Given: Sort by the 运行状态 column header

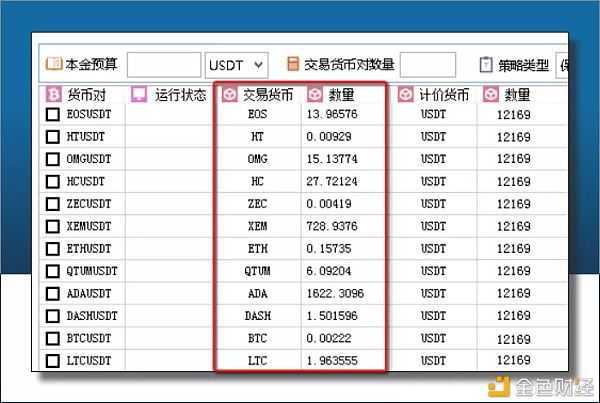Looking at the screenshot, I should [181, 95].
